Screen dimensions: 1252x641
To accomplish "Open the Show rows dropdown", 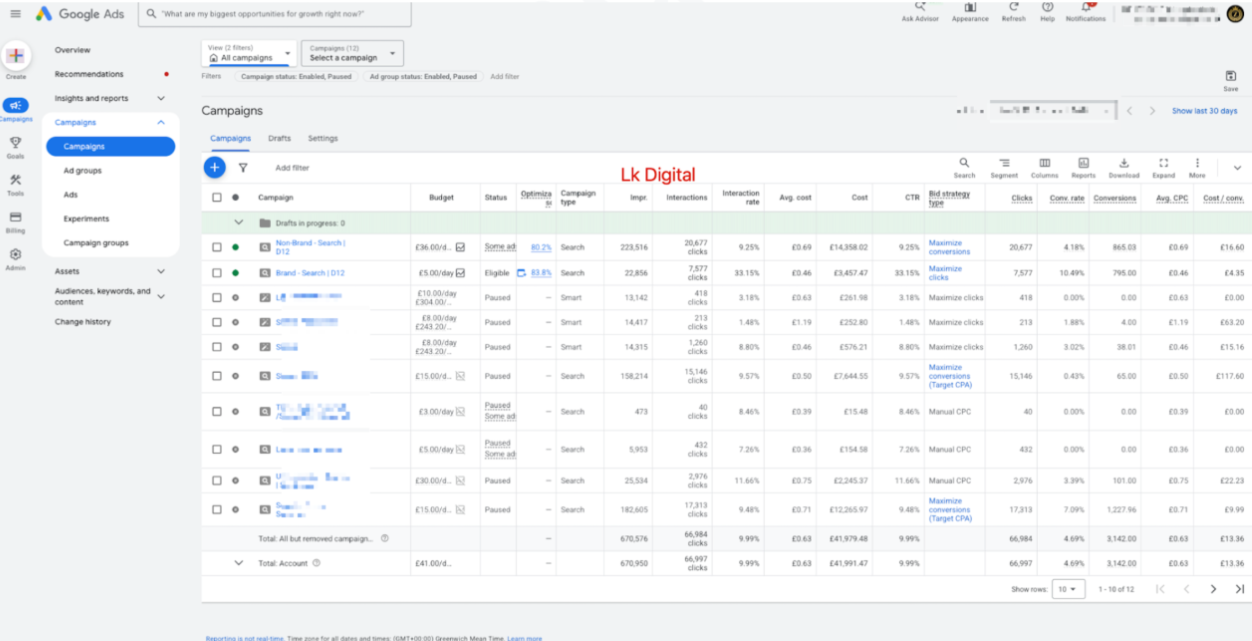I will pyautogui.click(x=1069, y=589).
